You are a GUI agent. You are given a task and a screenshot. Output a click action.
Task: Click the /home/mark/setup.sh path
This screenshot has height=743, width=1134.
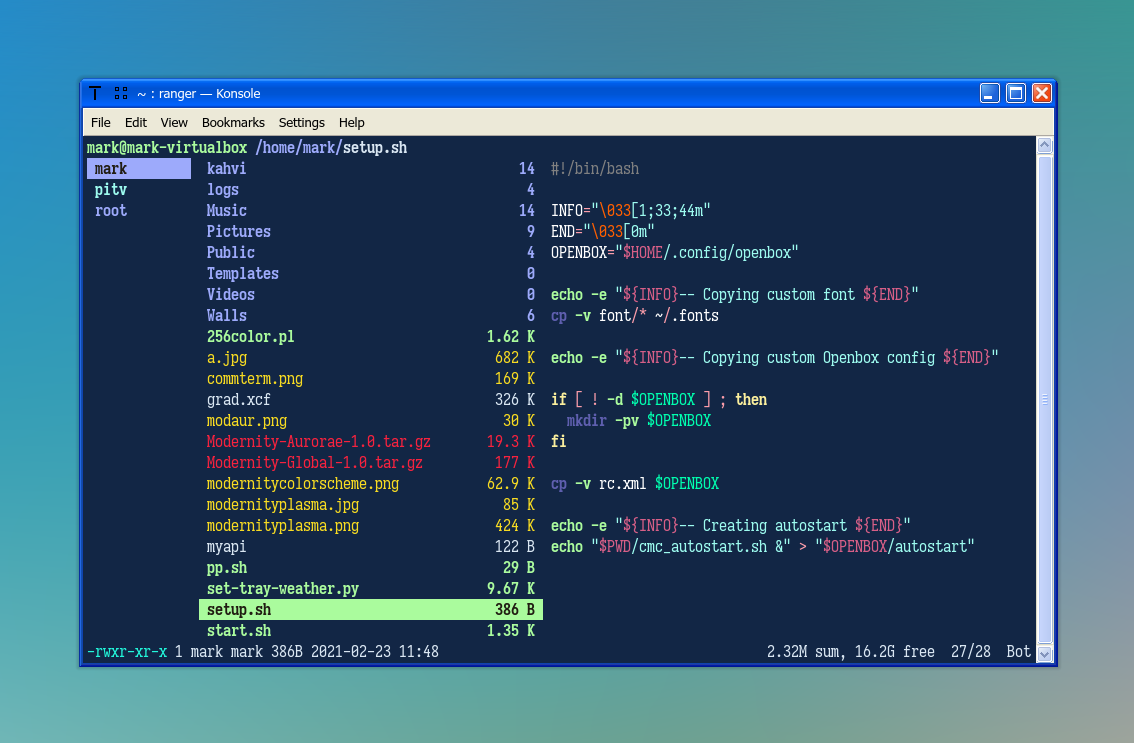331,148
